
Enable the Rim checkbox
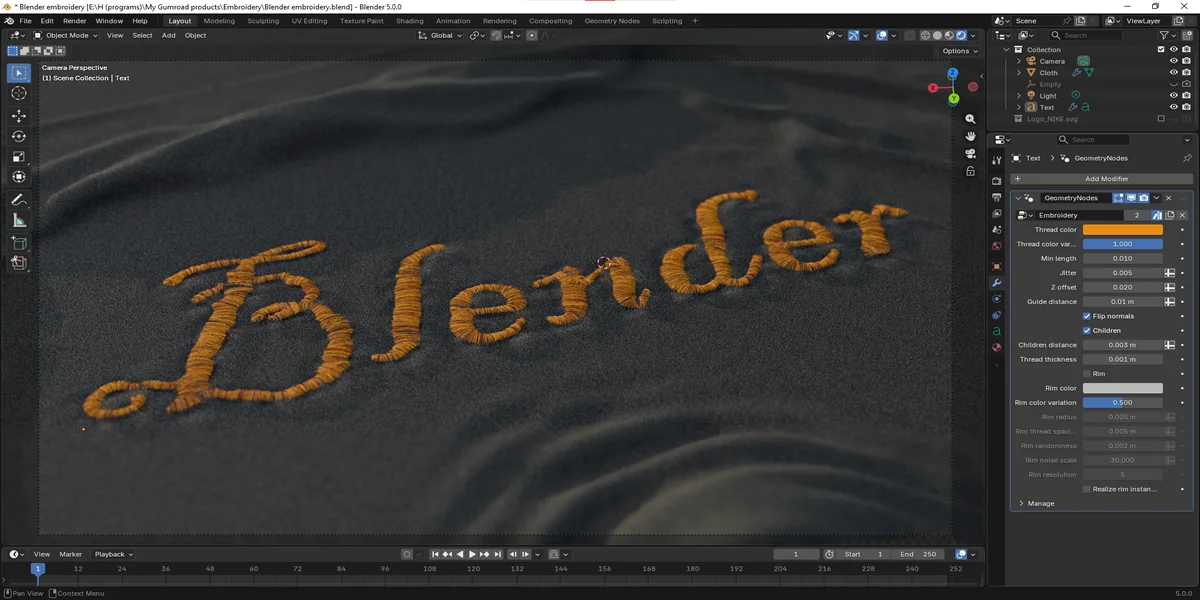pyautogui.click(x=1087, y=374)
